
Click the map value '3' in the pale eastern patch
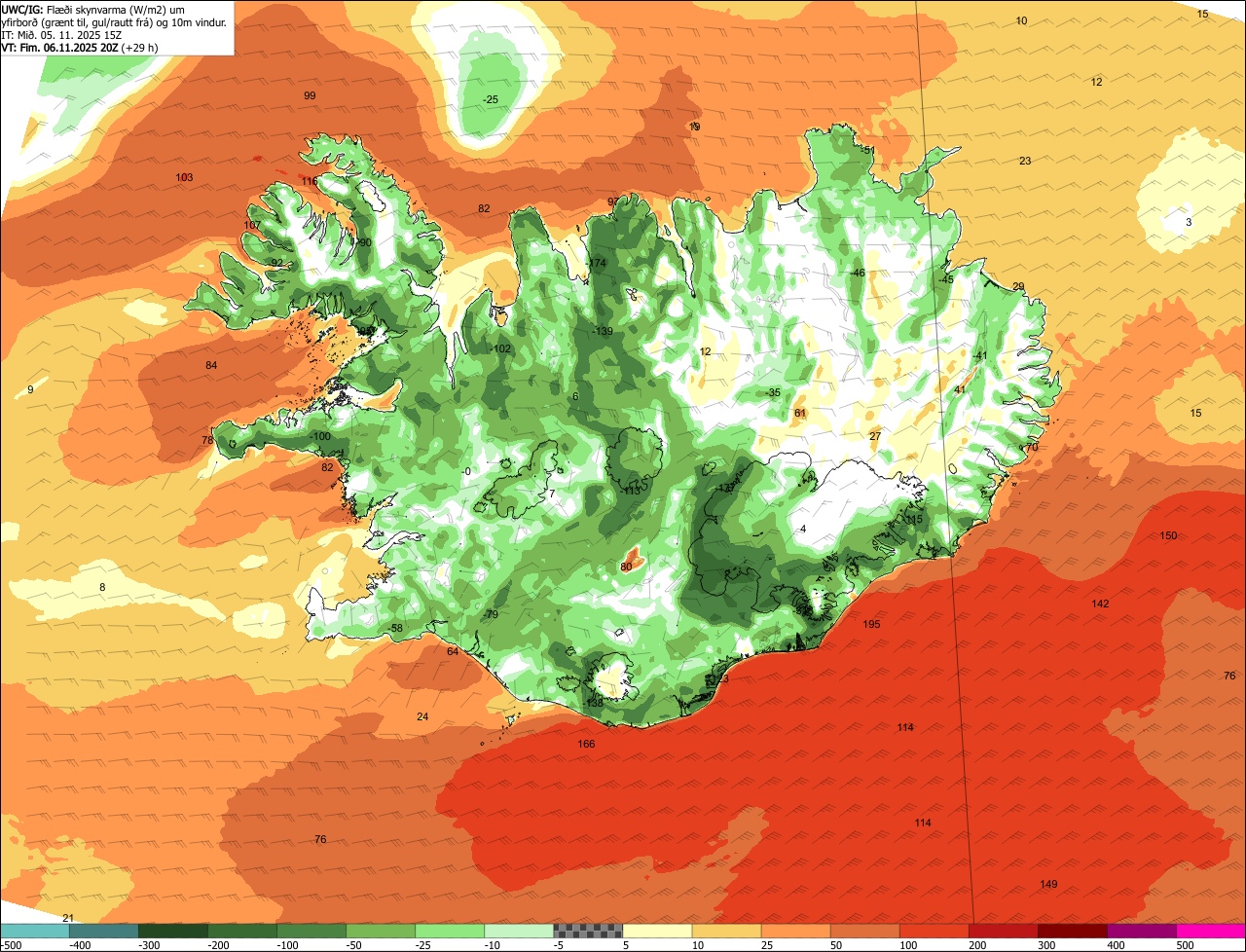coord(1189,222)
